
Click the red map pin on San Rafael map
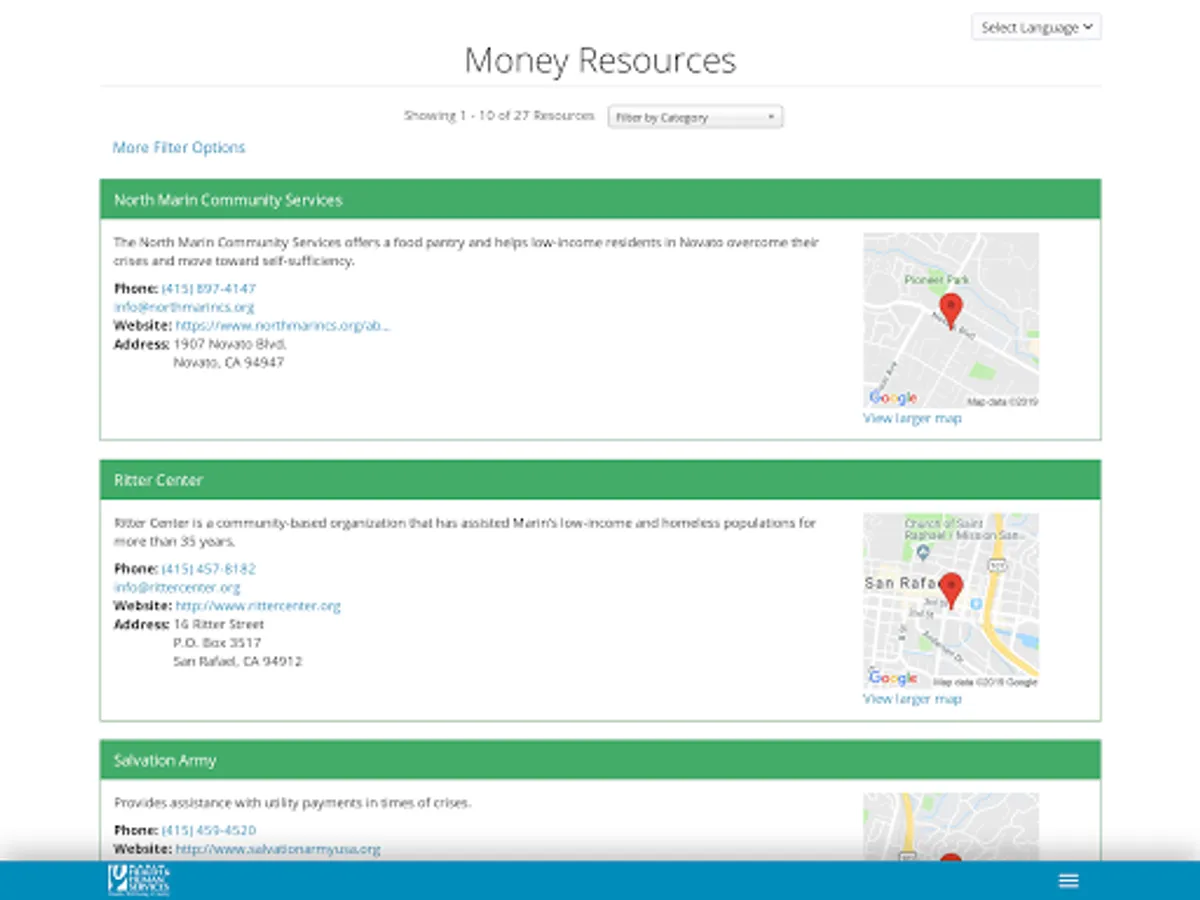coord(951,591)
